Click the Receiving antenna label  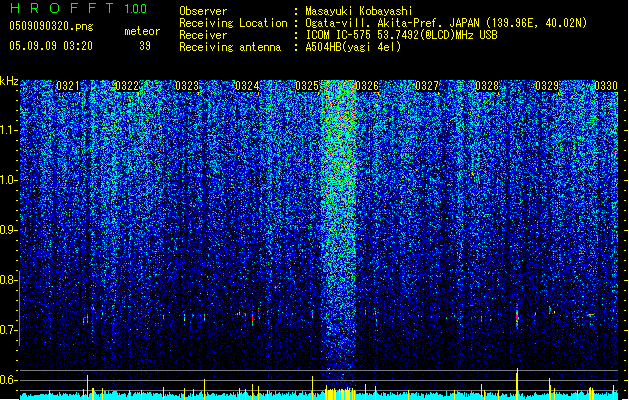(x=230, y=47)
